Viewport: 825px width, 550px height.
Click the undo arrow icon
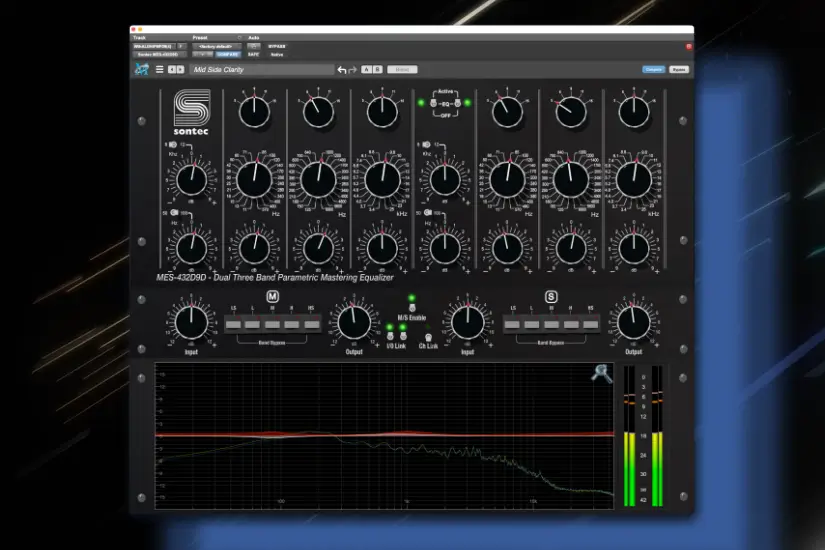(342, 70)
